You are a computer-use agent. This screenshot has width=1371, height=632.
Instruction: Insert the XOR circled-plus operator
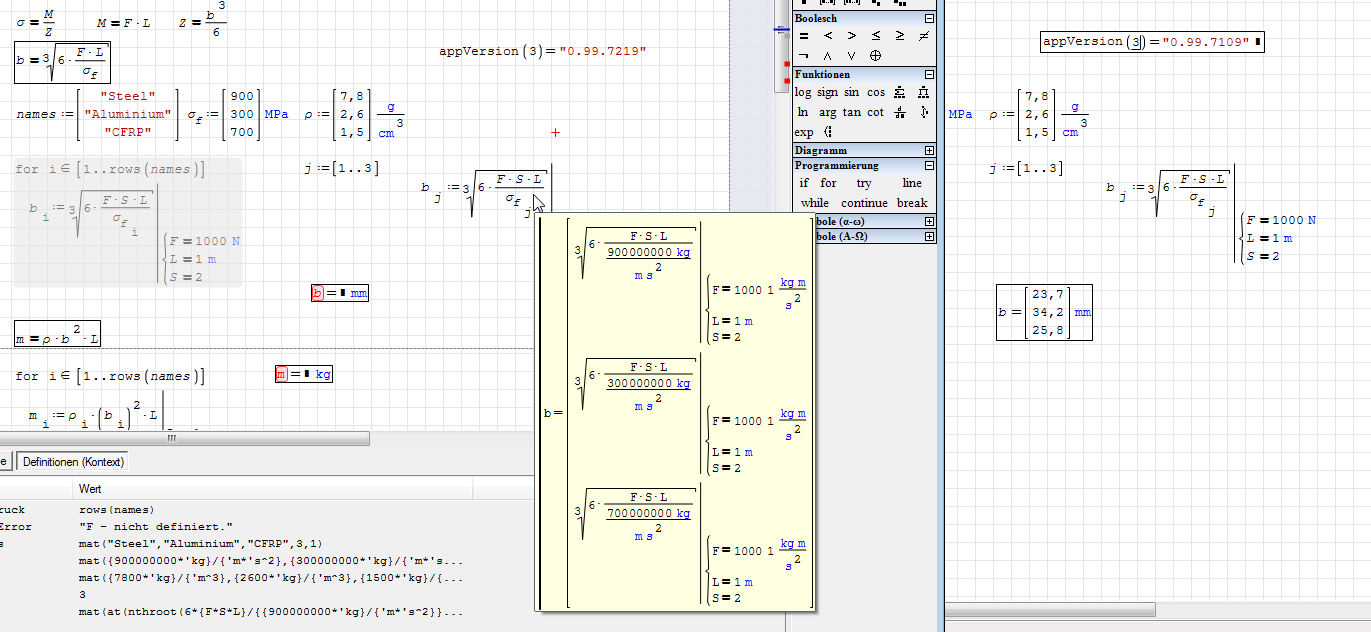click(876, 56)
